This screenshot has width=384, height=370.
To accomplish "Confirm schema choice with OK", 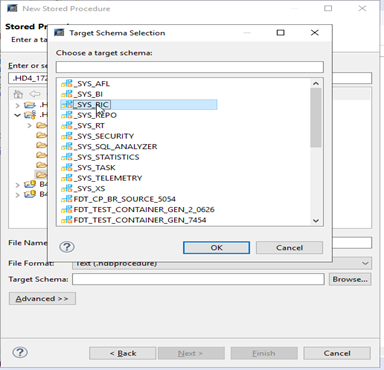I will pos(216,248).
